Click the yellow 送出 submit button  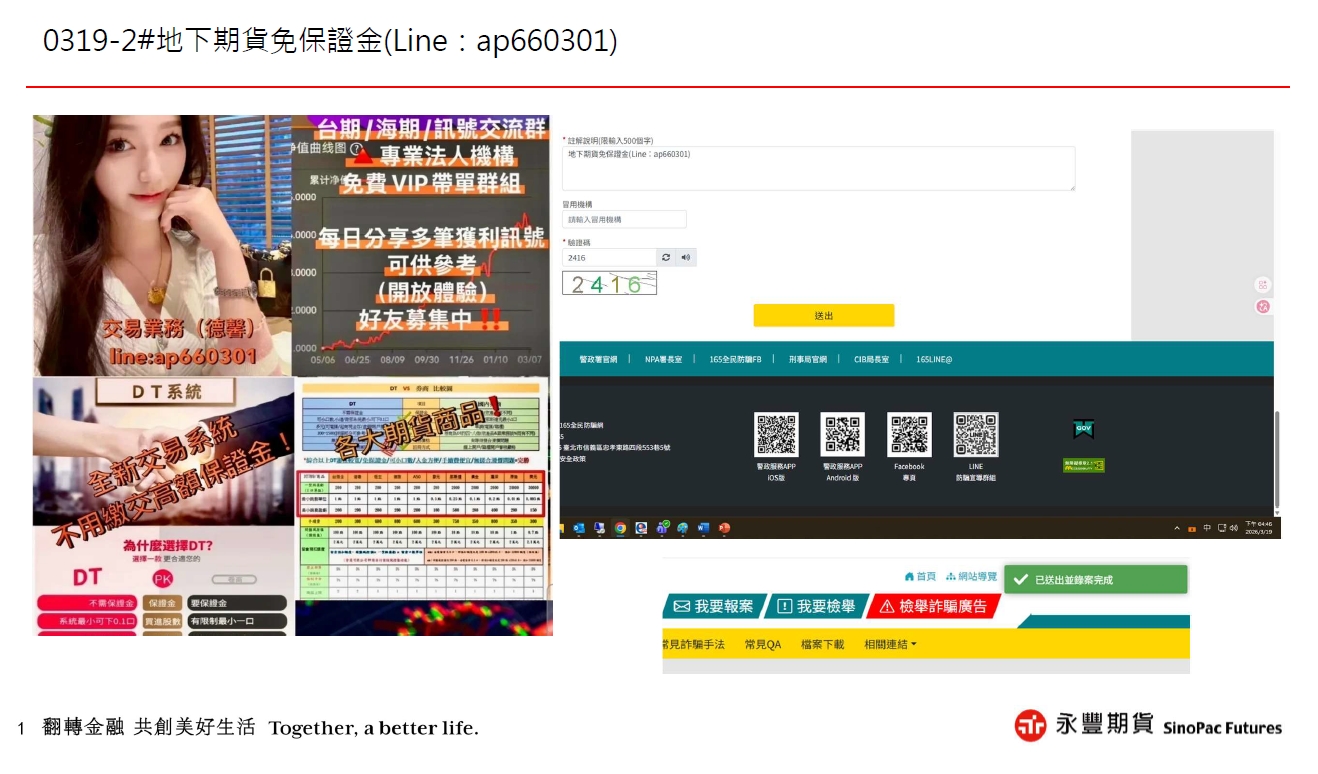(823, 316)
